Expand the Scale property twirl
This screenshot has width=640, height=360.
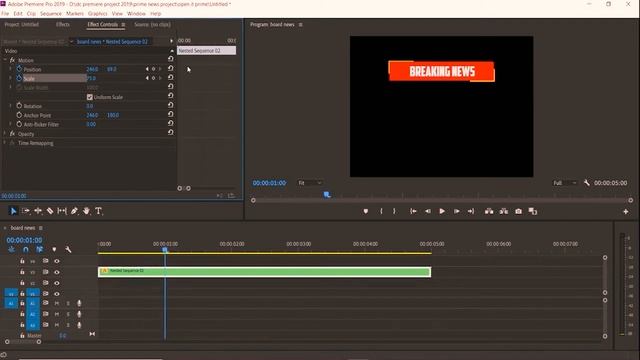pyautogui.click(x=11, y=78)
